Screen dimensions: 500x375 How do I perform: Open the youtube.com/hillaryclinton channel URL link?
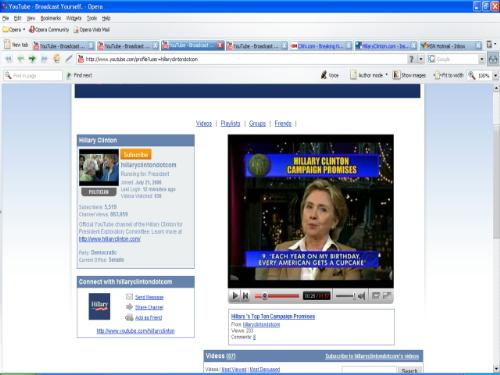(x=135, y=331)
